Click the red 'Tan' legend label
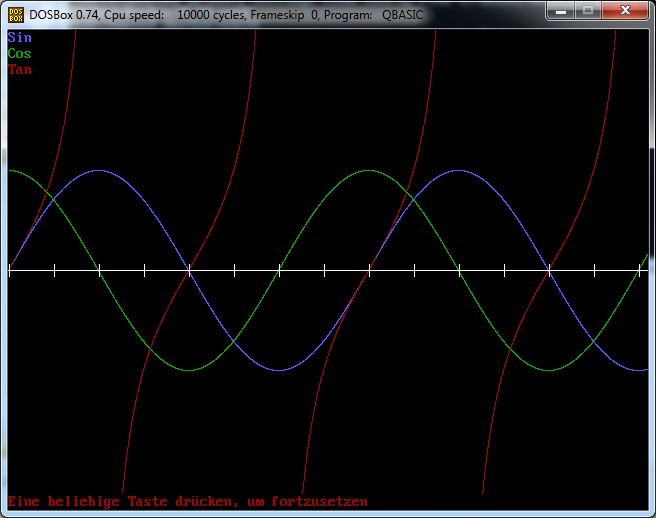 coord(20,69)
